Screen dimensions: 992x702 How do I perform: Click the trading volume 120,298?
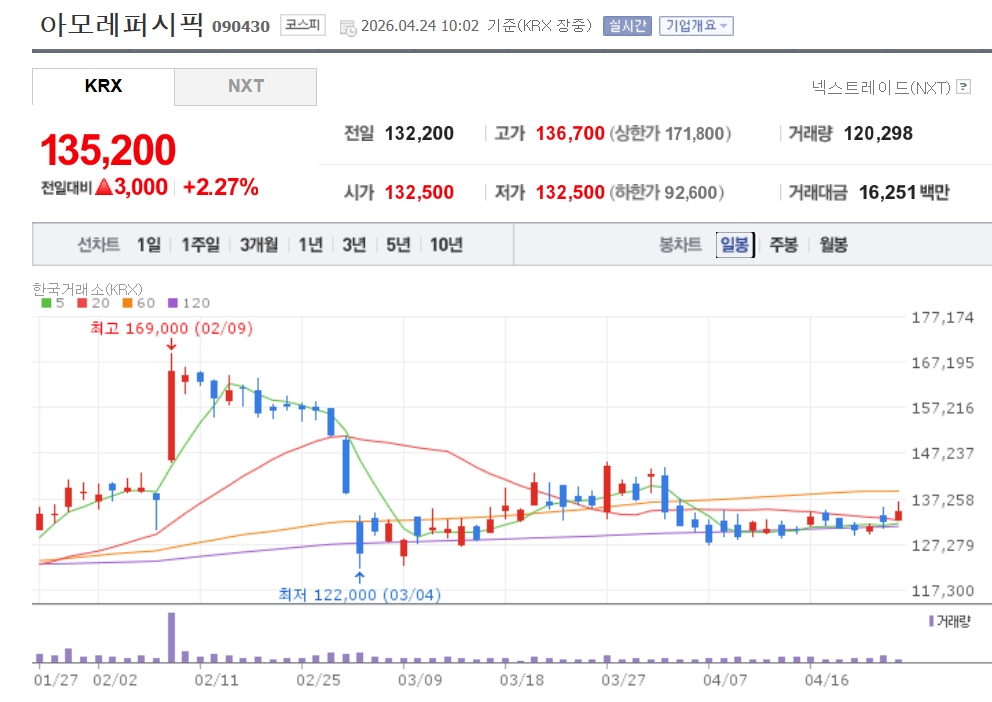tap(878, 133)
